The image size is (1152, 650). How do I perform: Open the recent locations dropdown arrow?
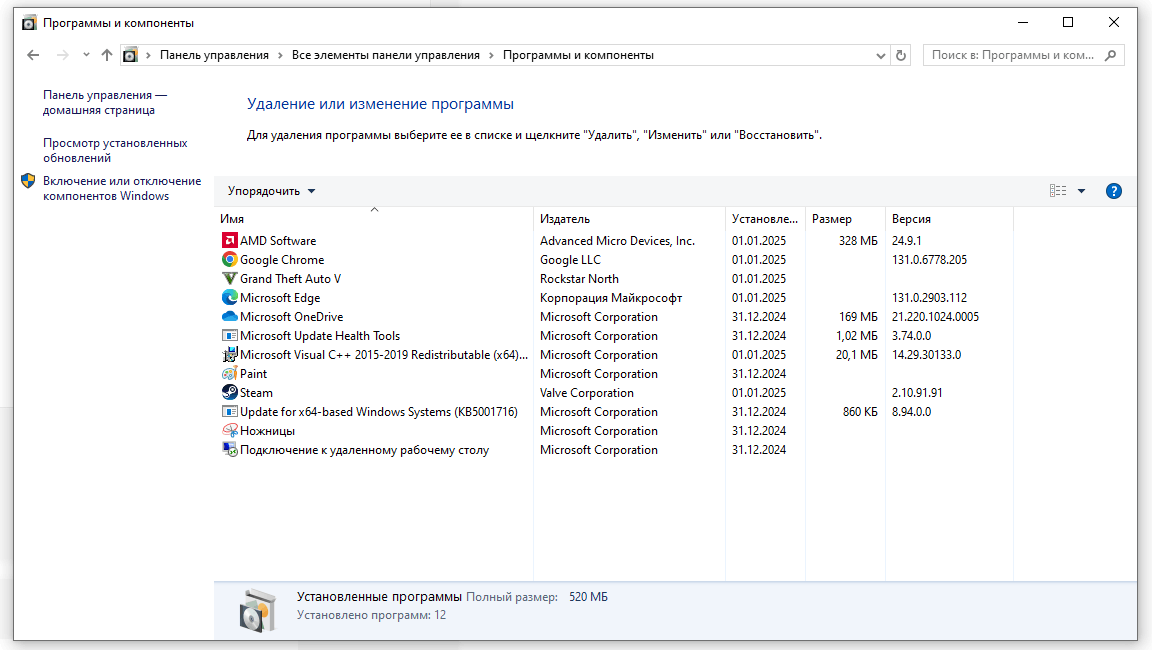coord(86,55)
